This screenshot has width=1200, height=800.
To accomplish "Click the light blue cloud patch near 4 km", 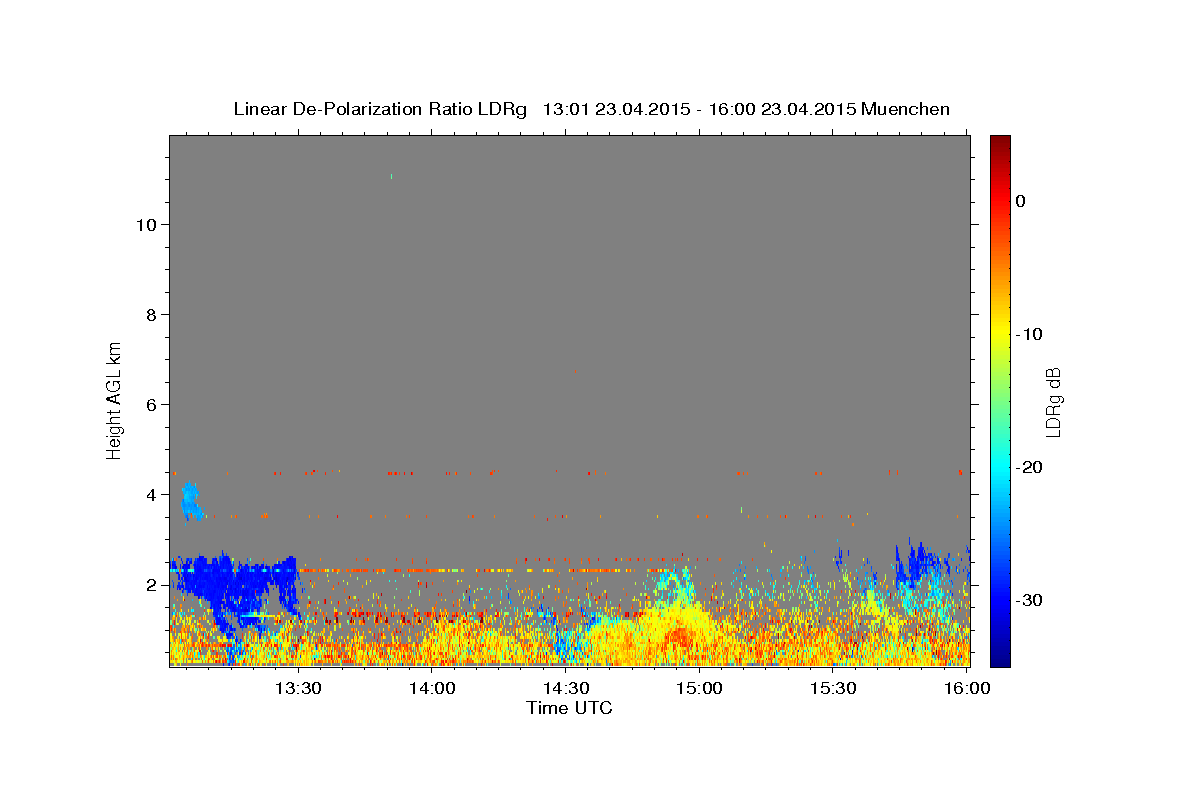I will [190, 501].
